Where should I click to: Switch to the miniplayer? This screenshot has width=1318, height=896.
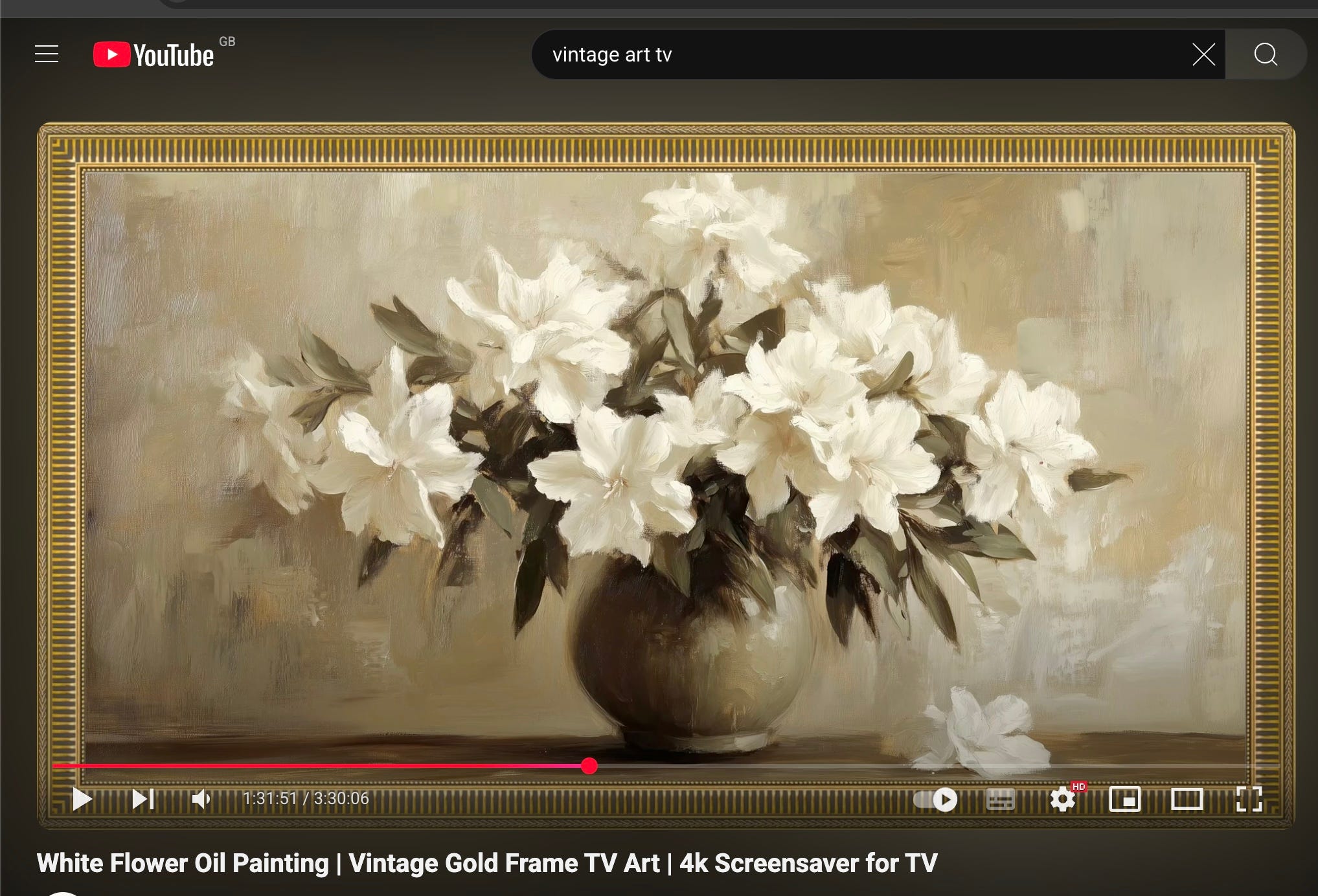point(1125,800)
